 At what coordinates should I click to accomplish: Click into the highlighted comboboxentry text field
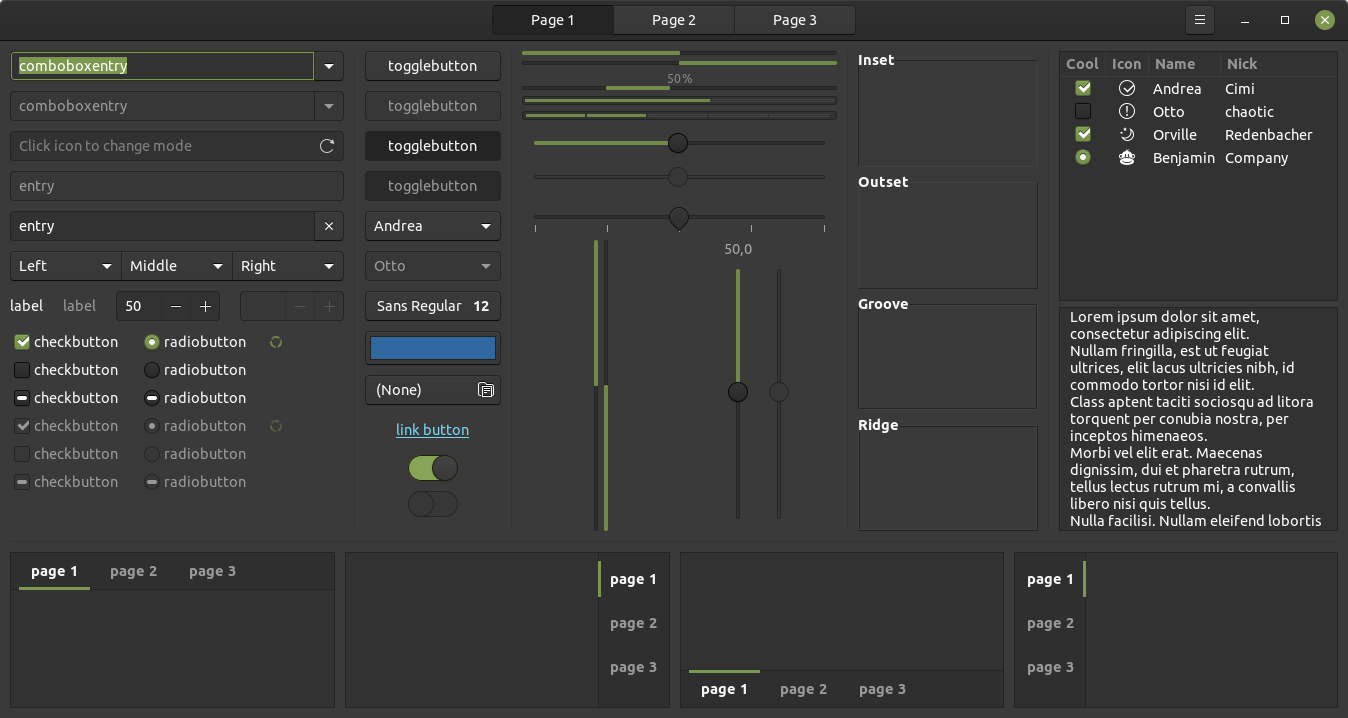click(163, 66)
